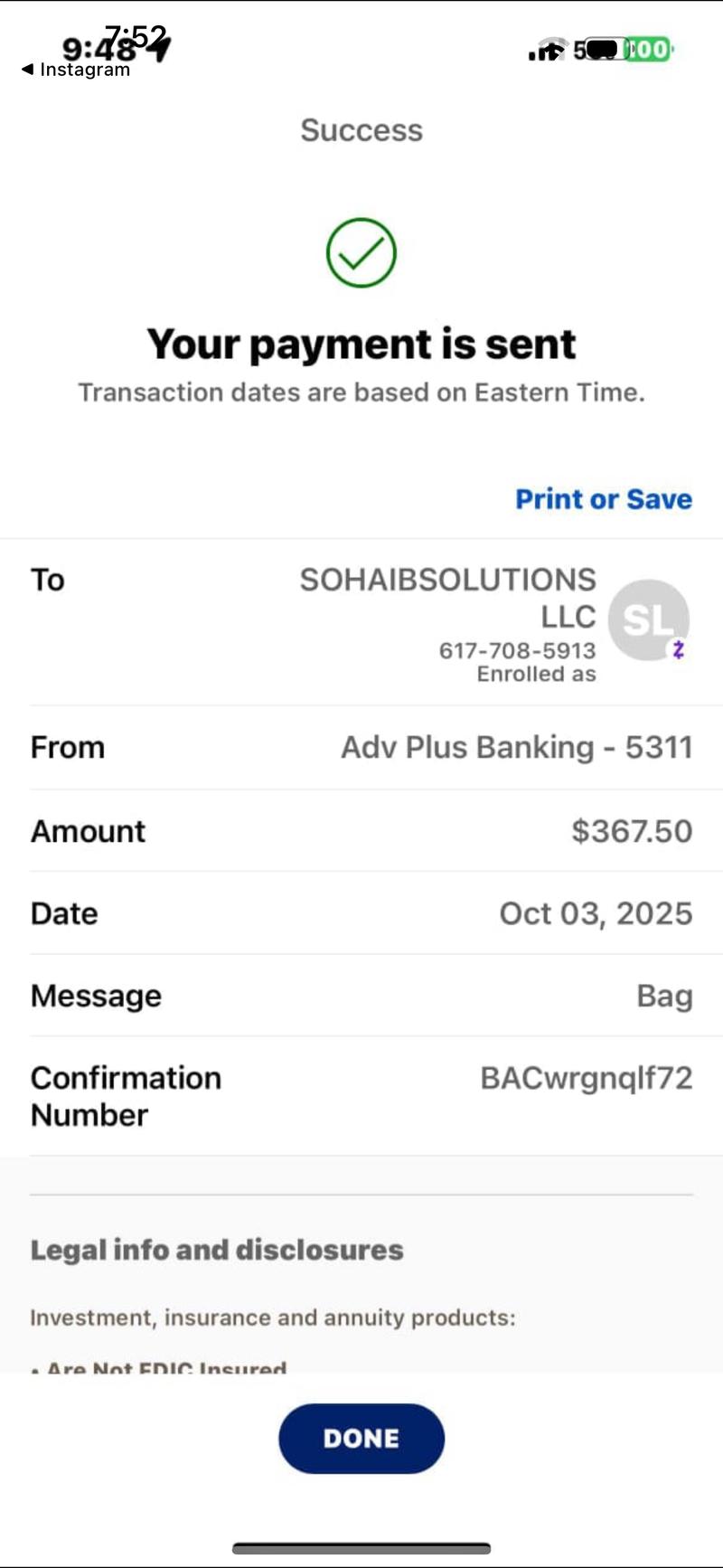Open the Print or Save link
Image resolution: width=723 pixels, height=1568 pixels.
604,499
